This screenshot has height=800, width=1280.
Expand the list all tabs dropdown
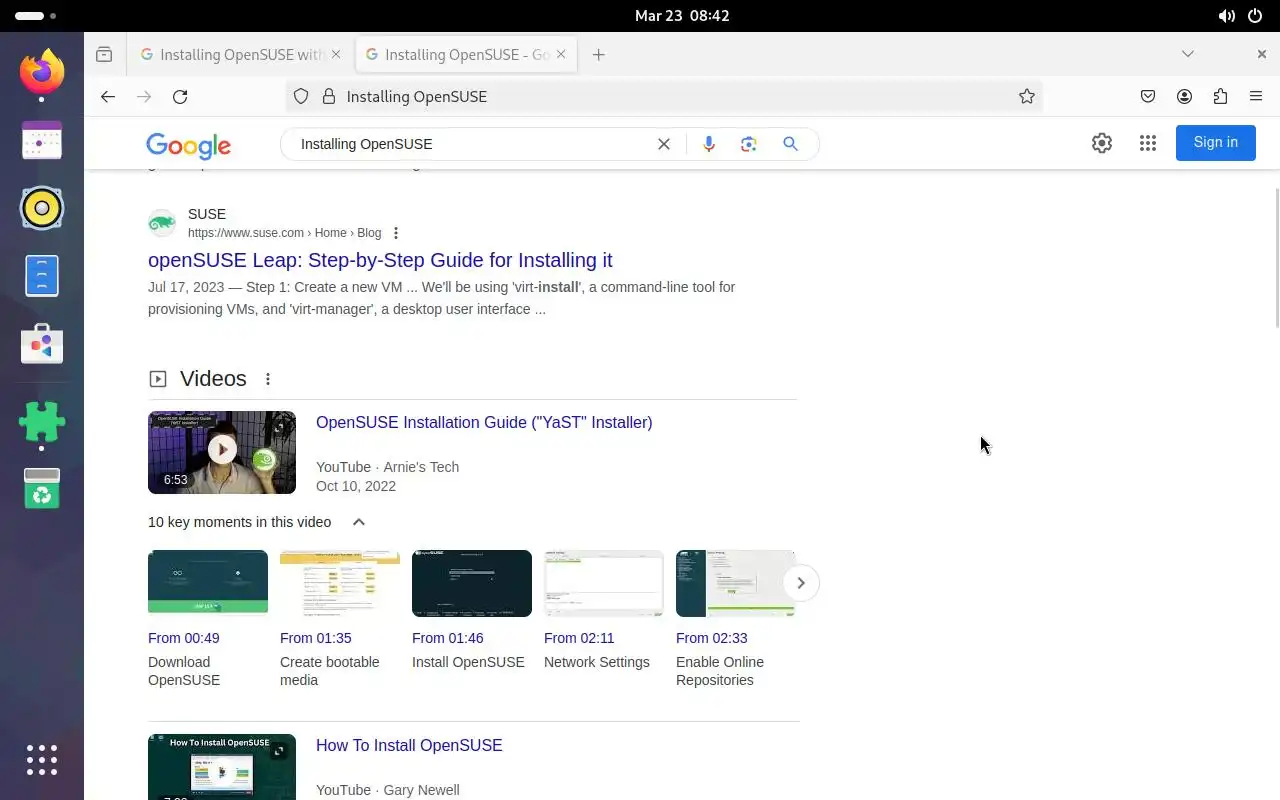1187,54
